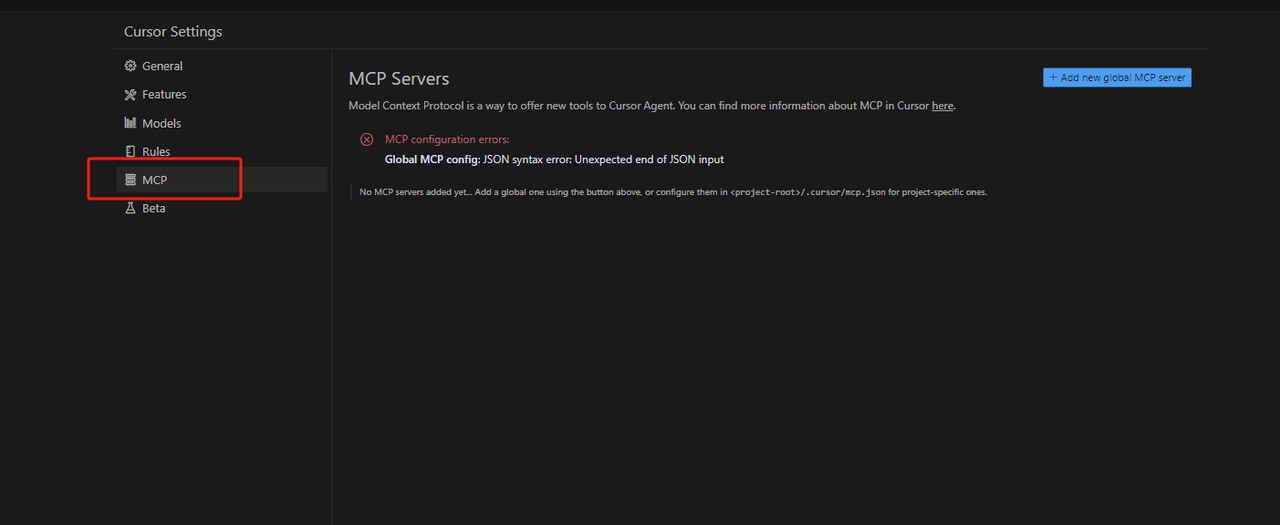This screenshot has width=1280, height=525.
Task: Select the MCP settings section
Action: [222, 180]
